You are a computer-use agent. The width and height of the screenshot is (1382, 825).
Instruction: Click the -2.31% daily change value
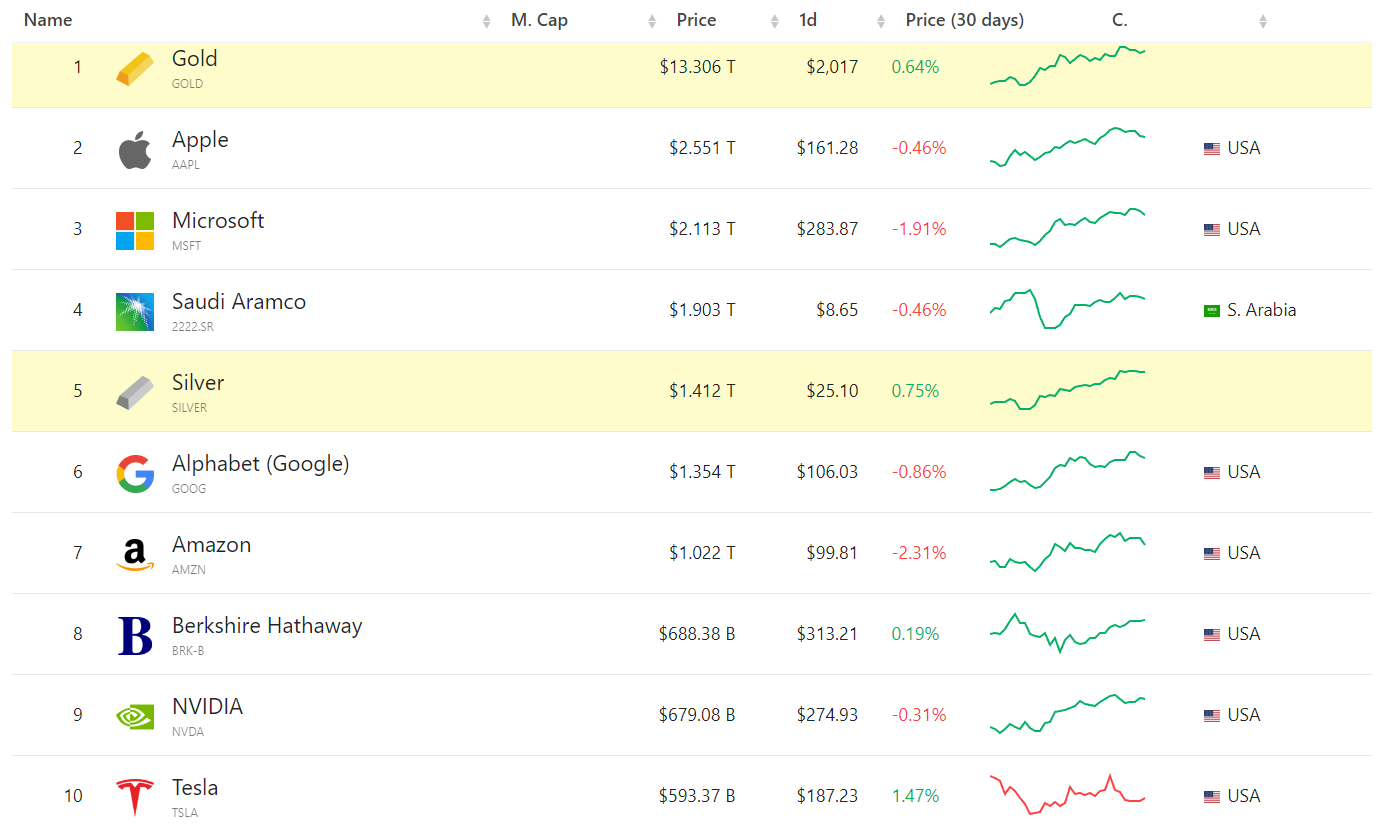919,553
